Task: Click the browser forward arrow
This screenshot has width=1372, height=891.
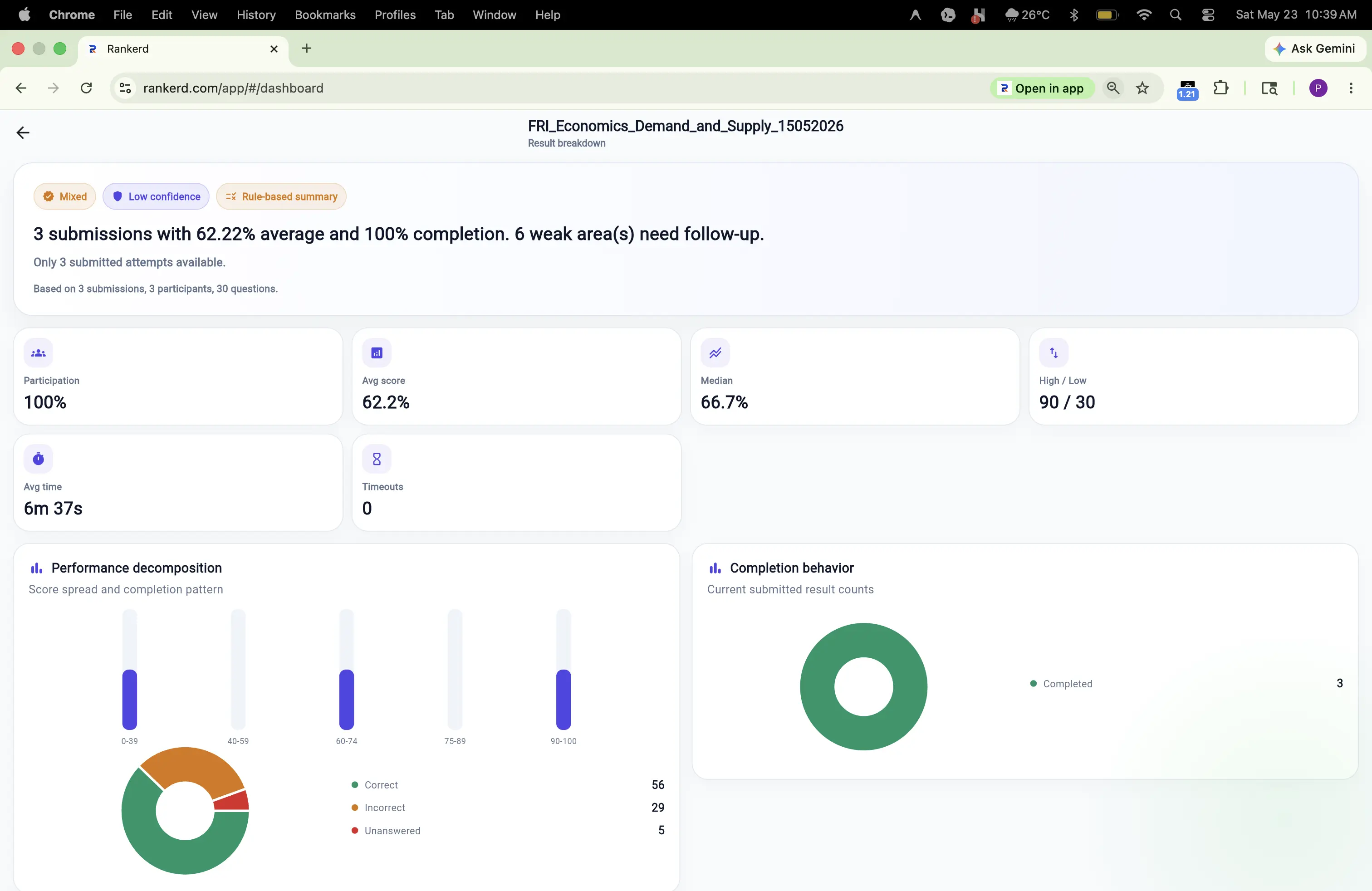Action: click(53, 88)
